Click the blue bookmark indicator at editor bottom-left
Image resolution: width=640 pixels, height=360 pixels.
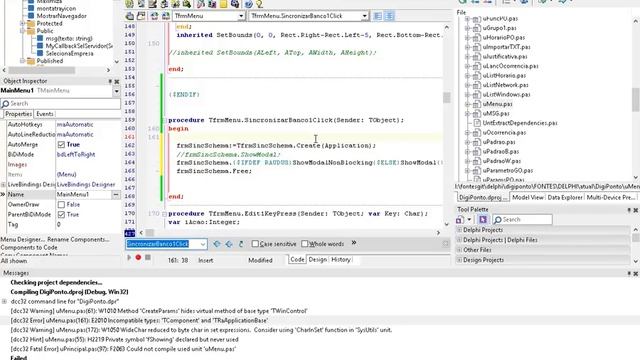[x=129, y=233]
